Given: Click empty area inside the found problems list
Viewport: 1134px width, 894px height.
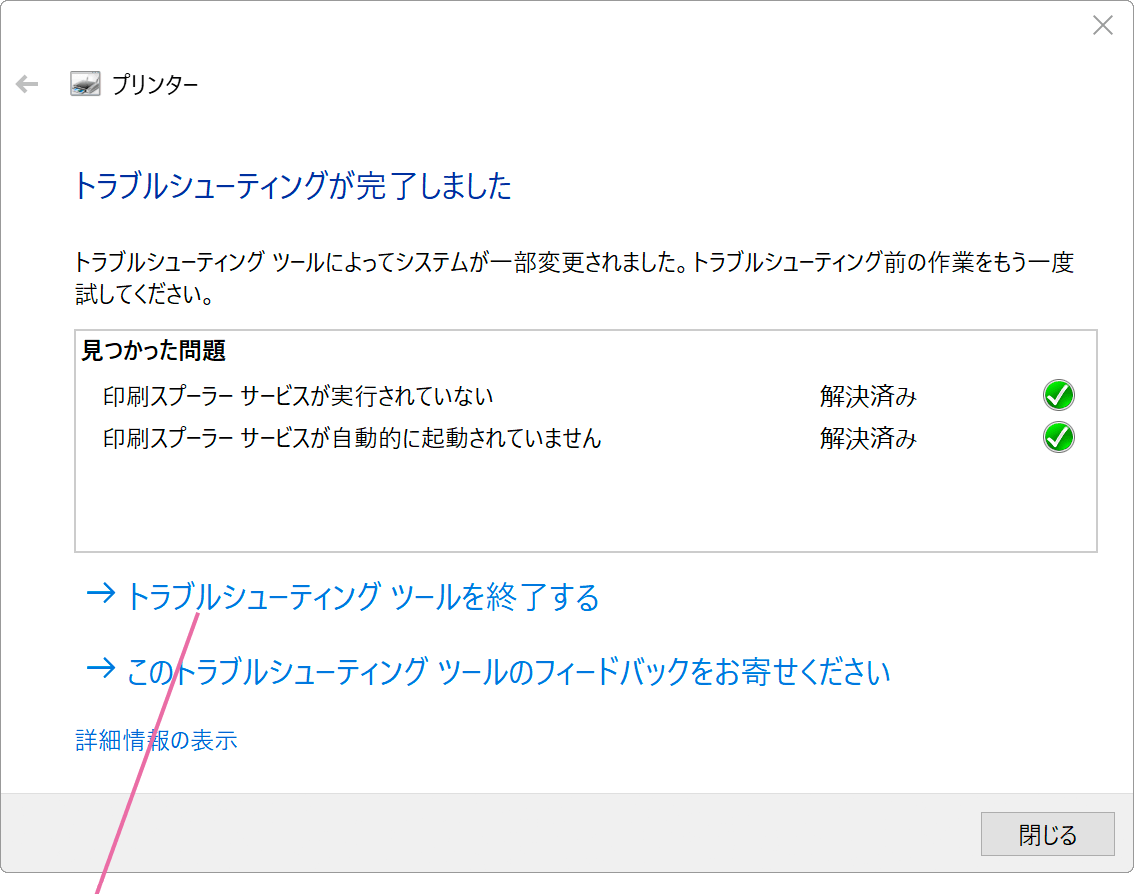Looking at the screenshot, I should pyautogui.click(x=585, y=505).
